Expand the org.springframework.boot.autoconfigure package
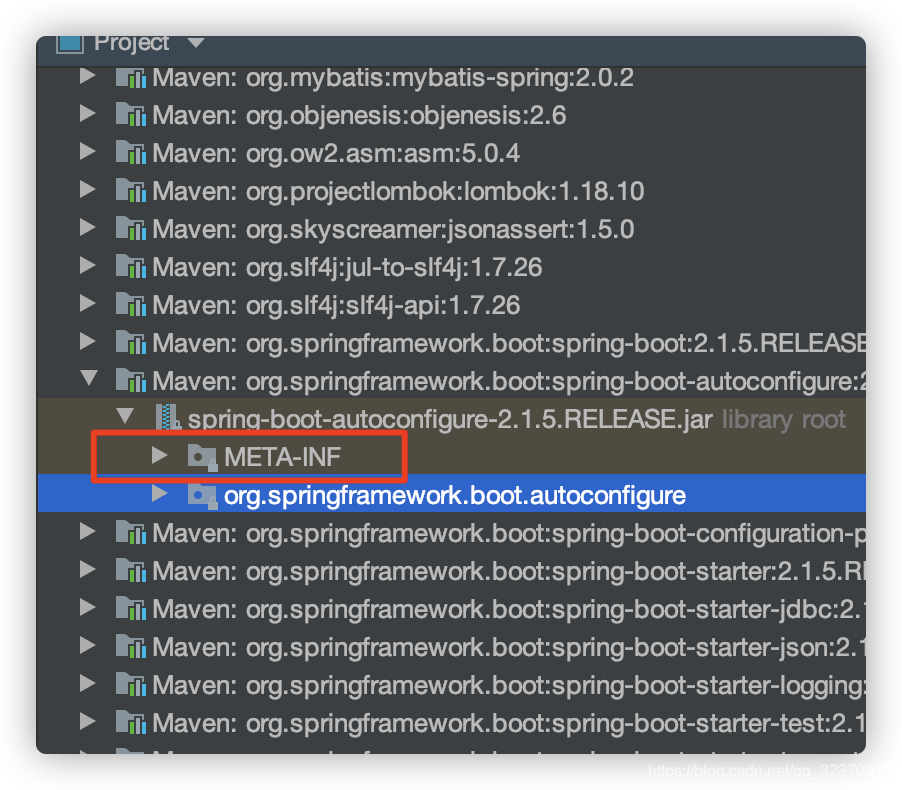902x790 pixels. click(x=159, y=494)
